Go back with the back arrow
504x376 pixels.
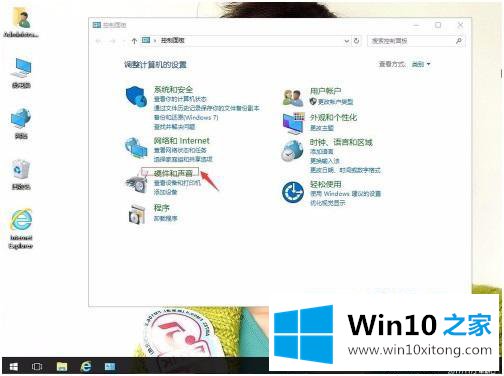tap(98, 41)
